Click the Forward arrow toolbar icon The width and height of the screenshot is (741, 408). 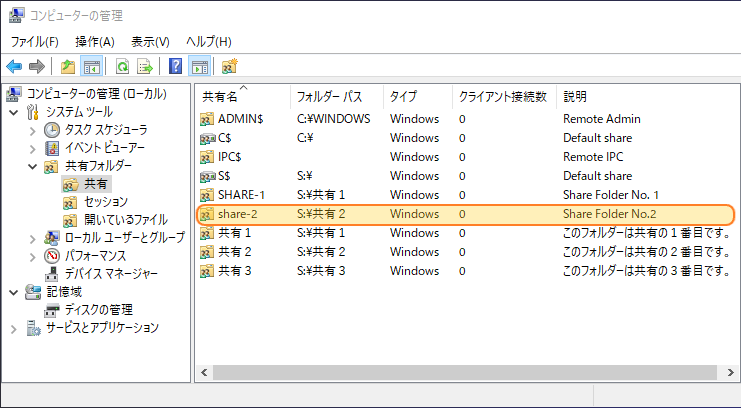tap(37, 67)
